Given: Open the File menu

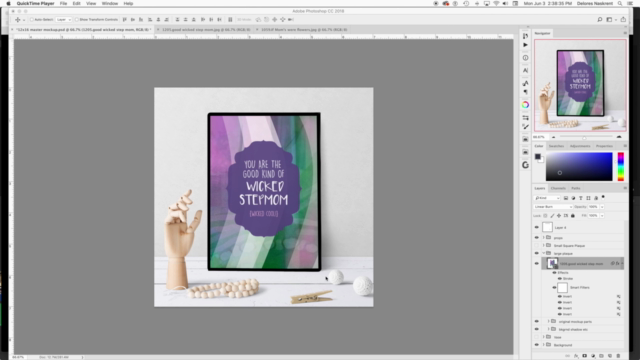Looking at the screenshot, I should click(63, 3).
